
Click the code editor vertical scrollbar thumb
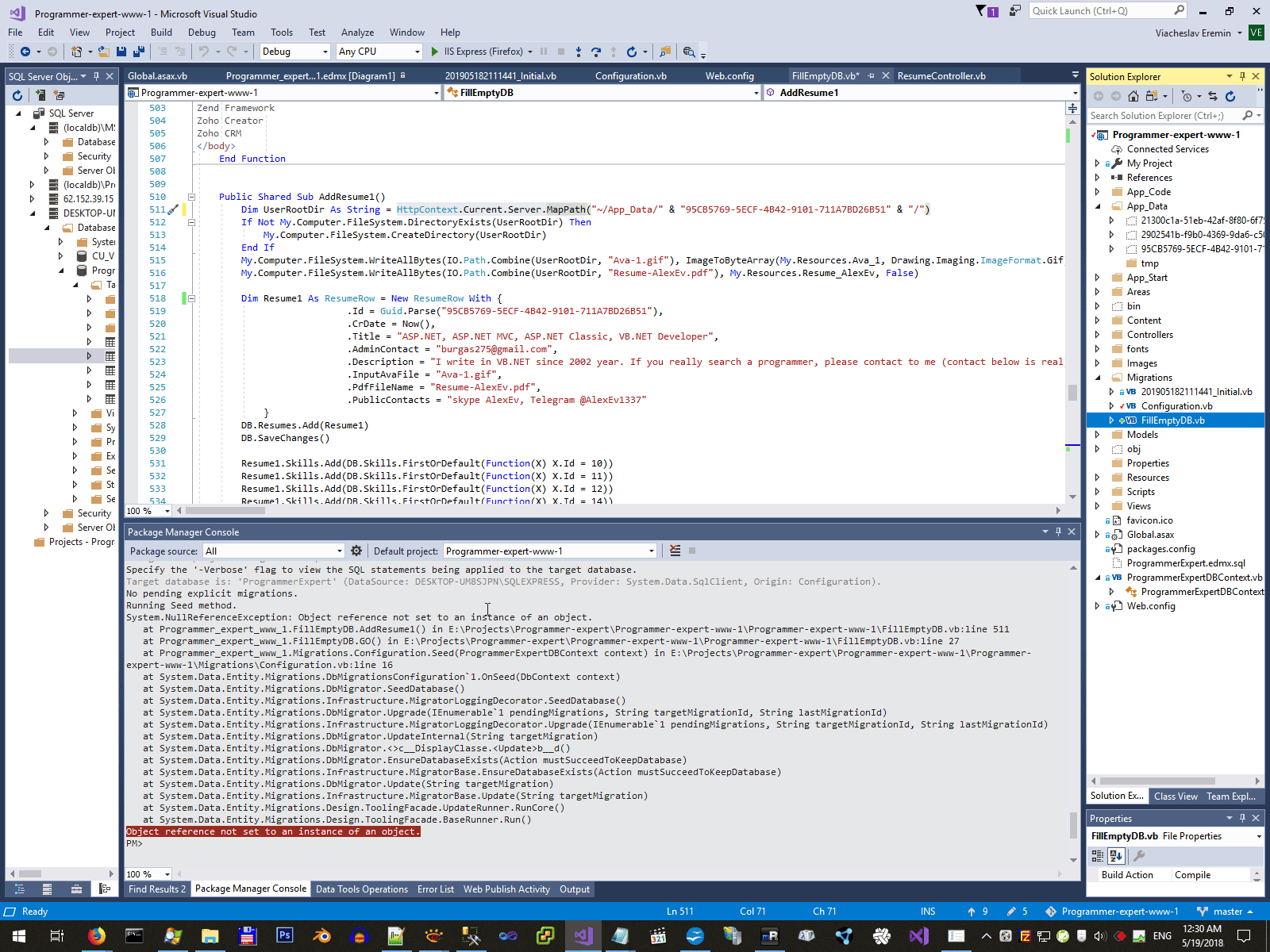click(x=1072, y=392)
